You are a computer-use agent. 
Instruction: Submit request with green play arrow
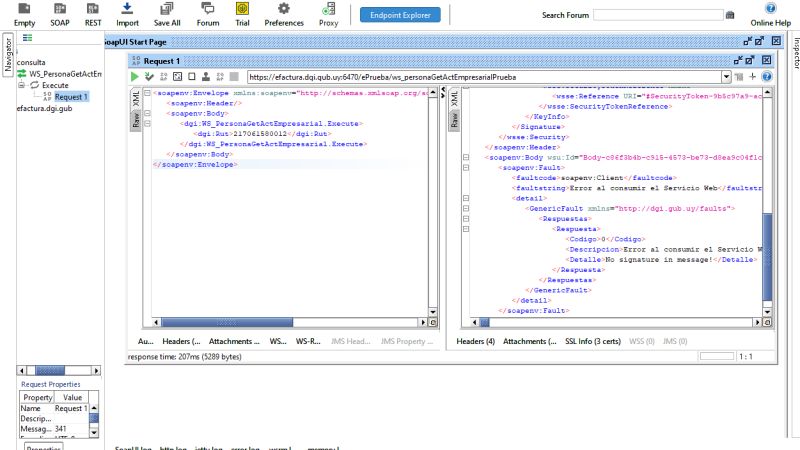(135, 77)
